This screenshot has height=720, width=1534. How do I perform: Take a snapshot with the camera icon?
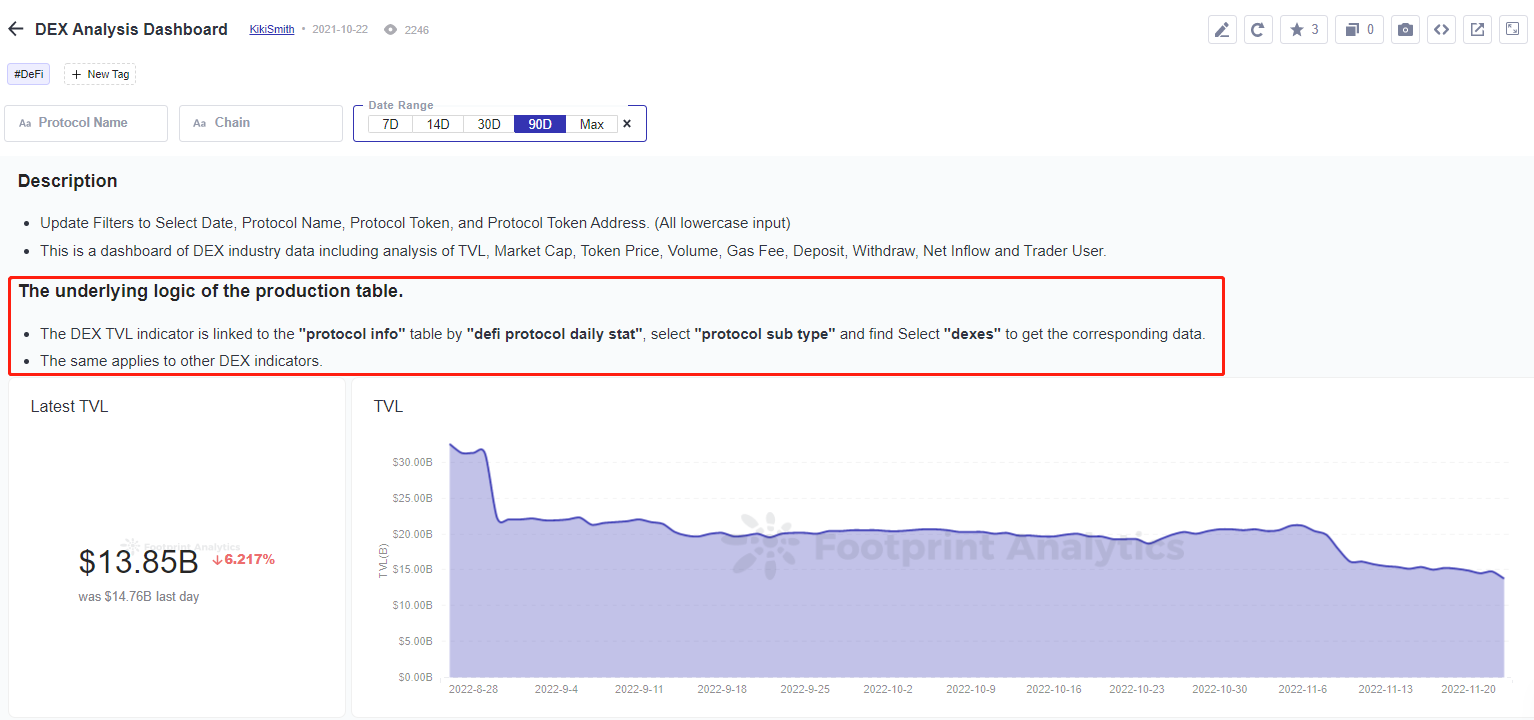(x=1405, y=30)
